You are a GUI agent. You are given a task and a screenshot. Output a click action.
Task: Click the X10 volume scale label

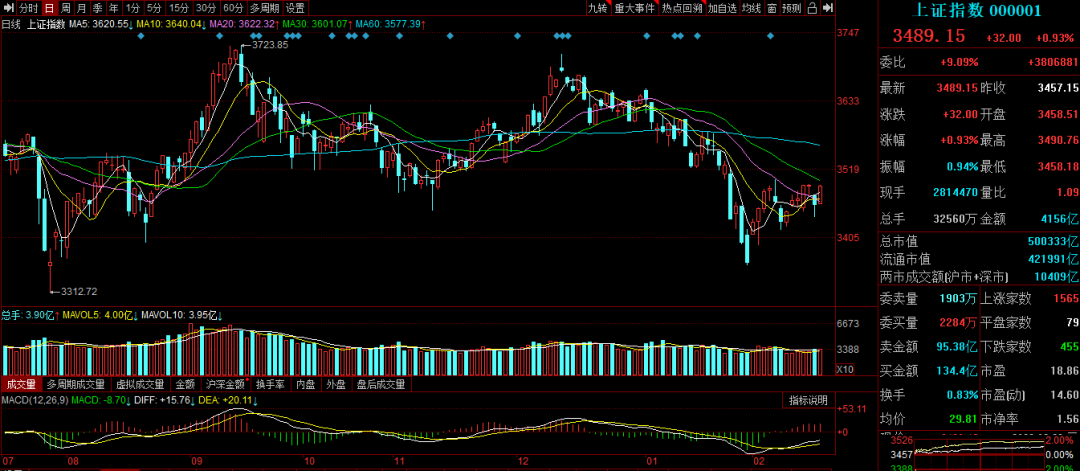[x=846, y=368]
